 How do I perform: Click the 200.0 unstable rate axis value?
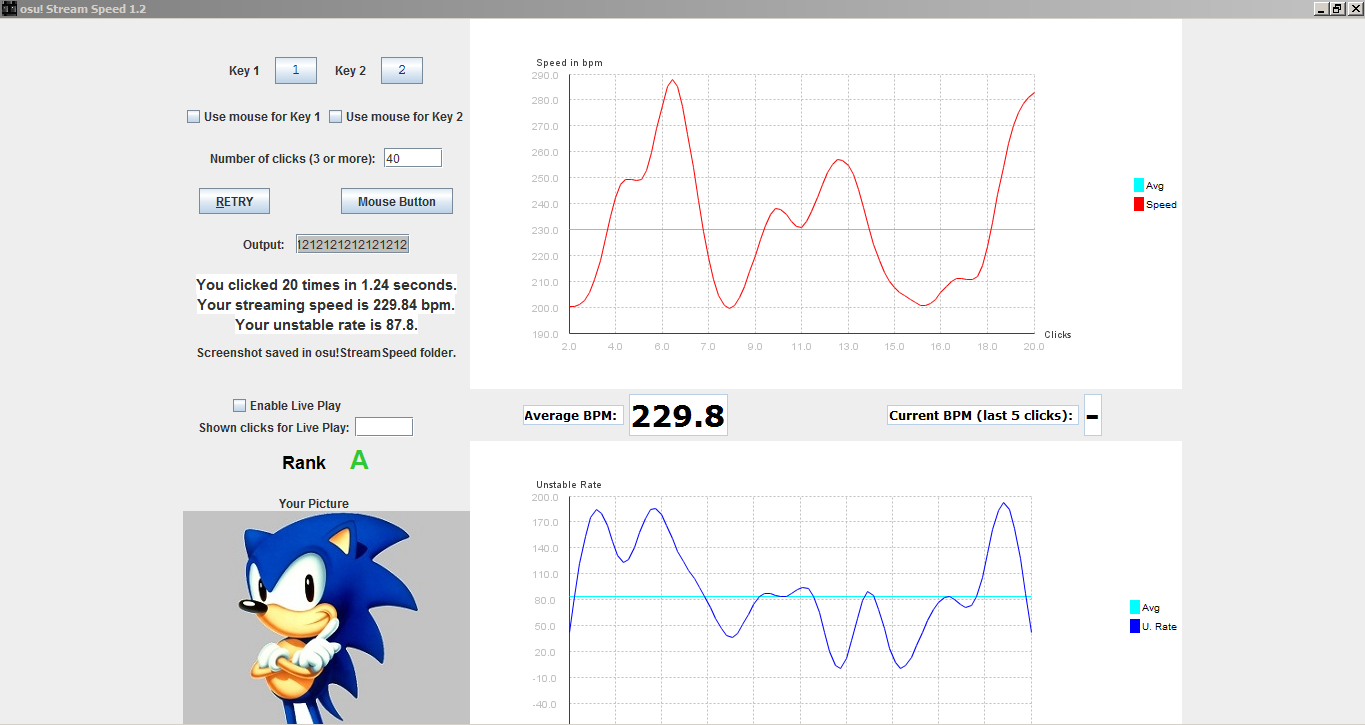pyautogui.click(x=546, y=497)
